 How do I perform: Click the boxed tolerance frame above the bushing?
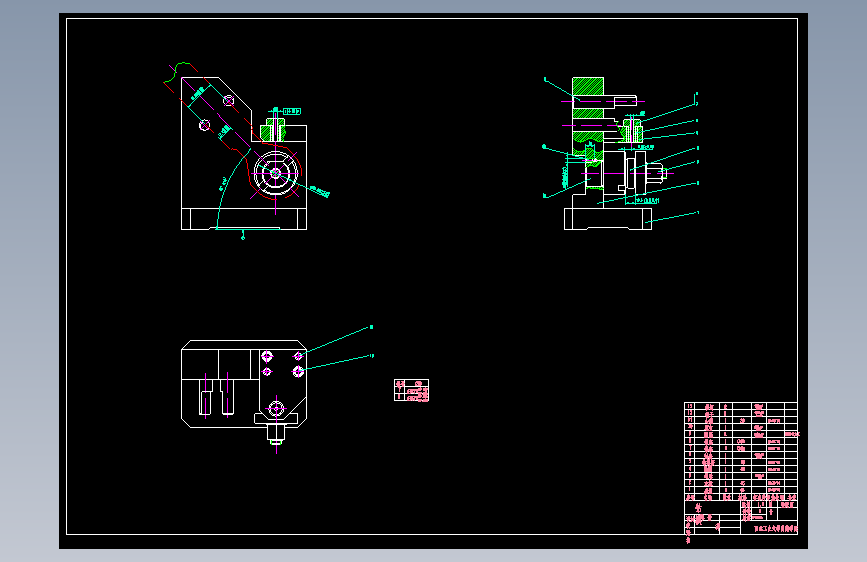click(x=292, y=112)
